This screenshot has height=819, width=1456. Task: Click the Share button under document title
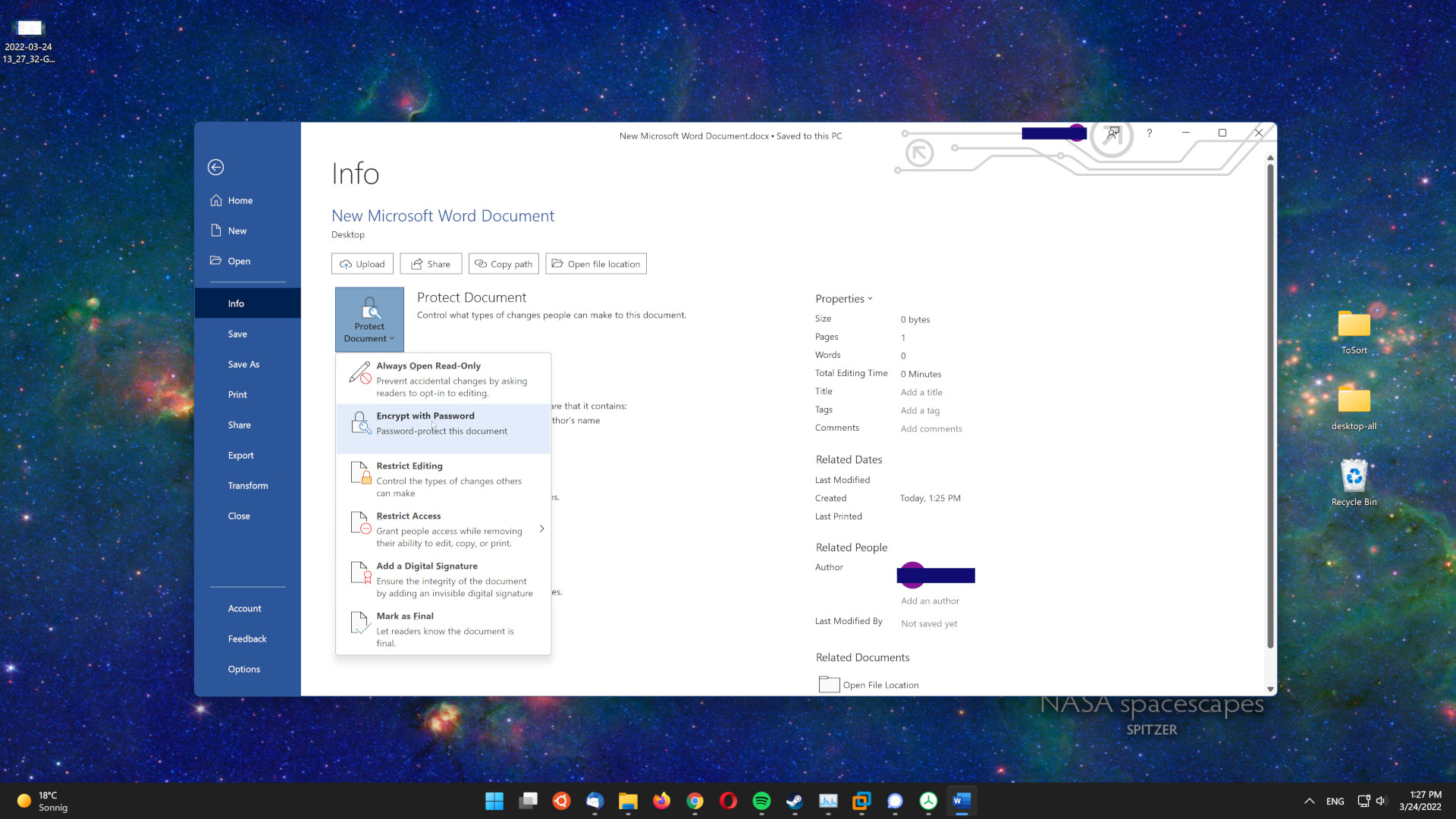point(431,264)
